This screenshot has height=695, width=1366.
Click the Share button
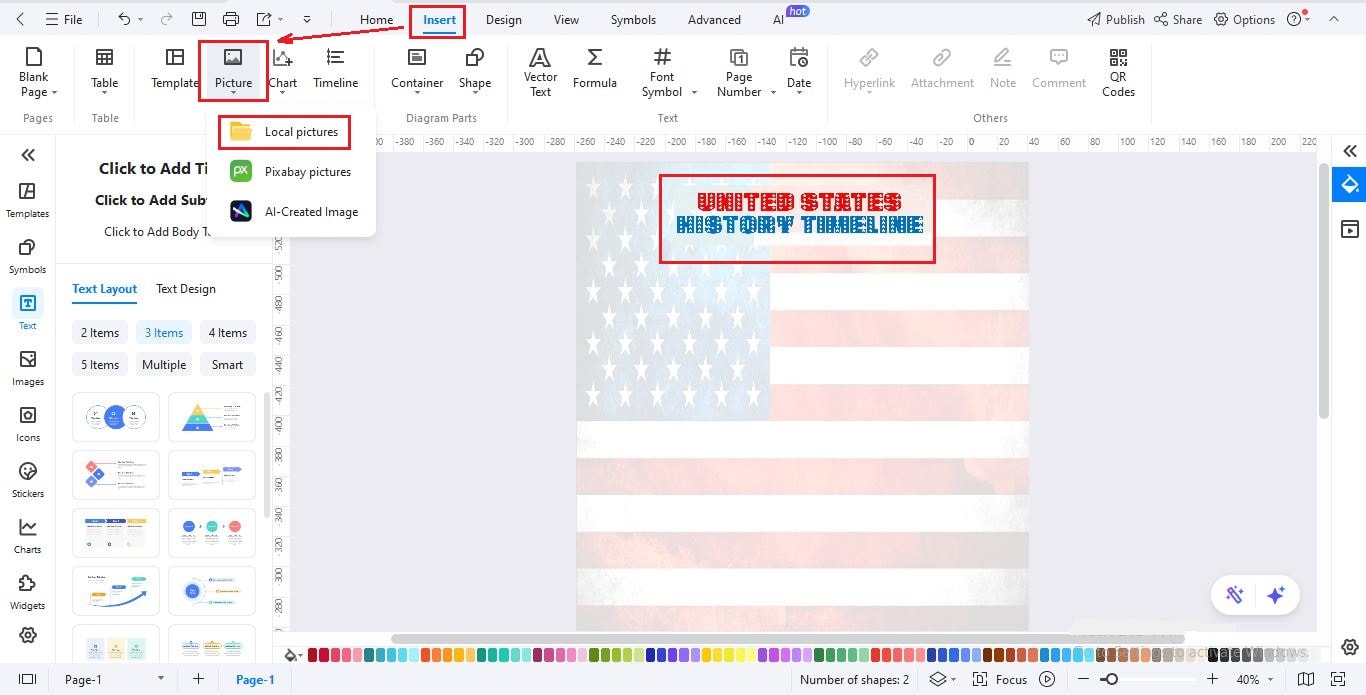tap(1177, 19)
